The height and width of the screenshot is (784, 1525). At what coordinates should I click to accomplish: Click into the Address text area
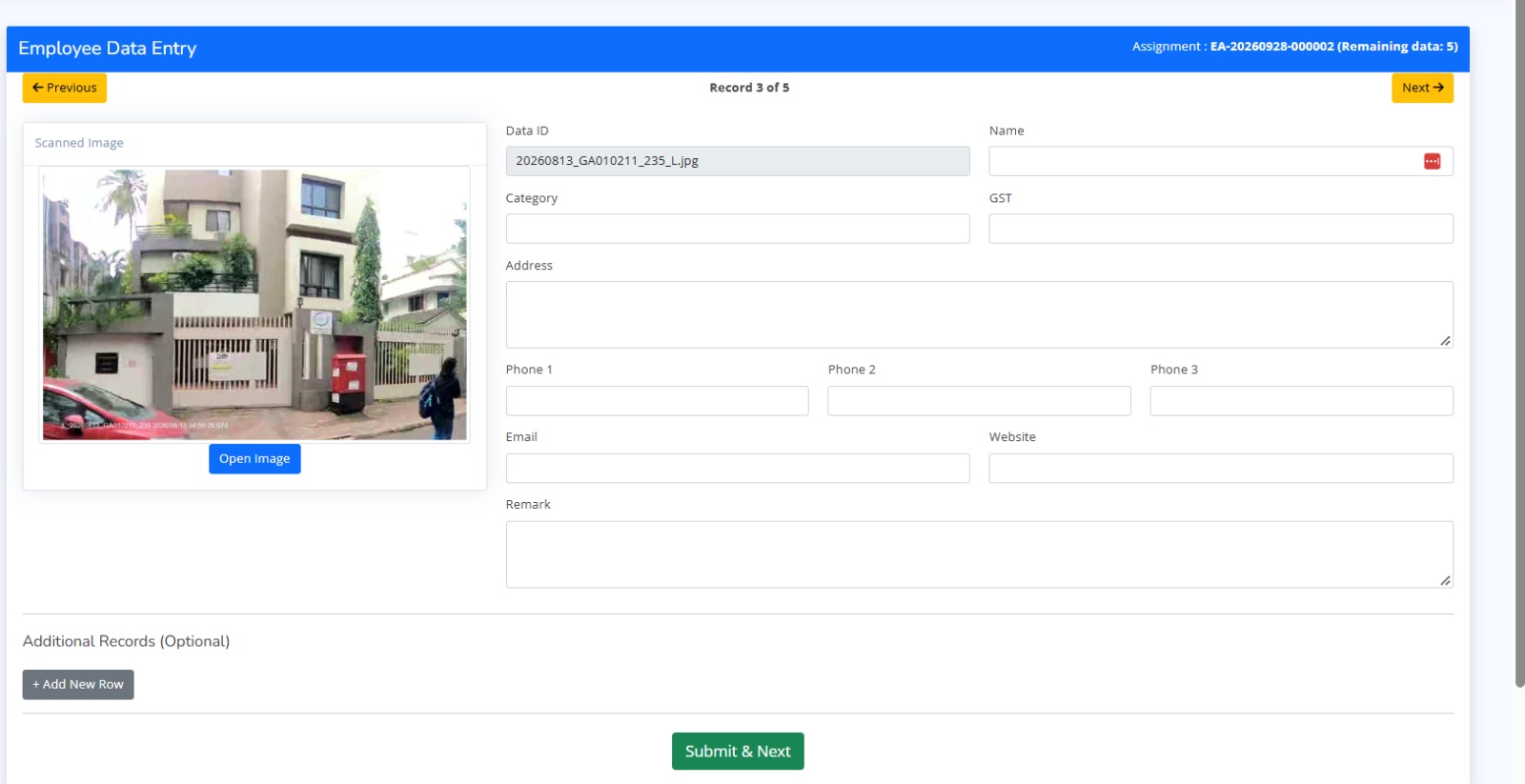[x=980, y=314]
